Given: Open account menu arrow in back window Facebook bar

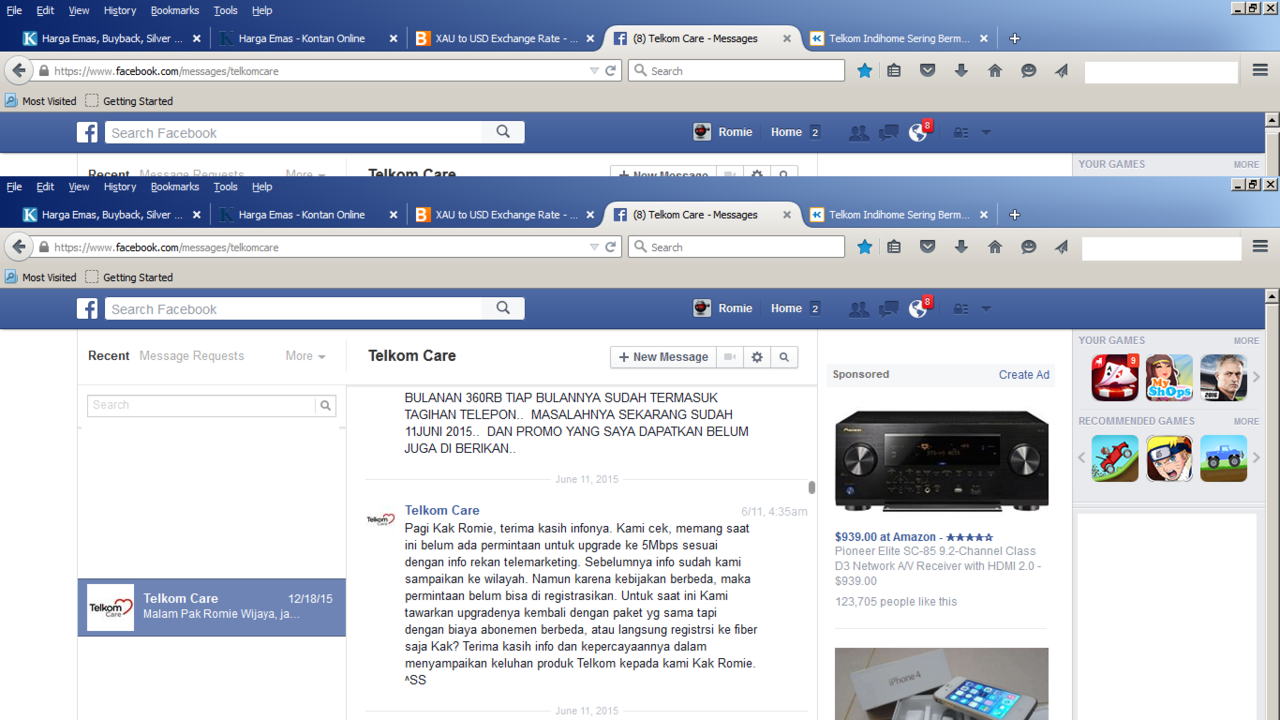Looking at the screenshot, I should (986, 133).
